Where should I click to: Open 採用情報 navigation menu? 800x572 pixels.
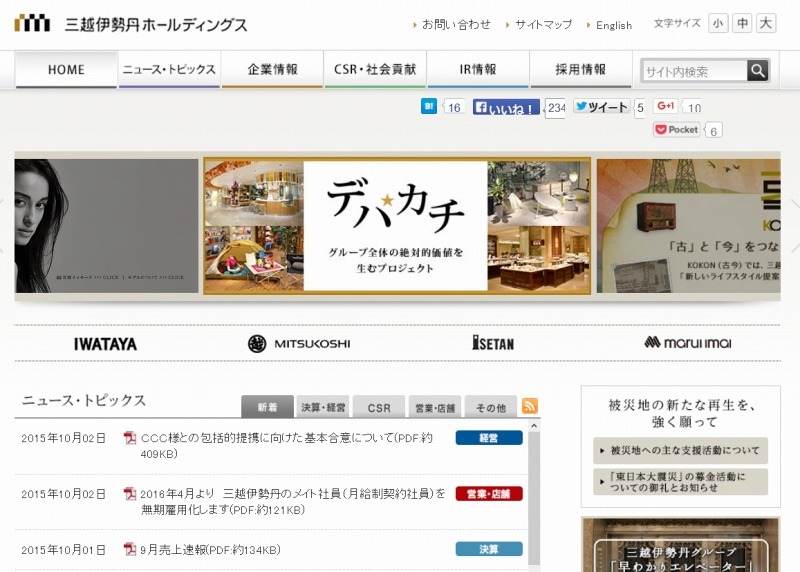click(x=581, y=69)
